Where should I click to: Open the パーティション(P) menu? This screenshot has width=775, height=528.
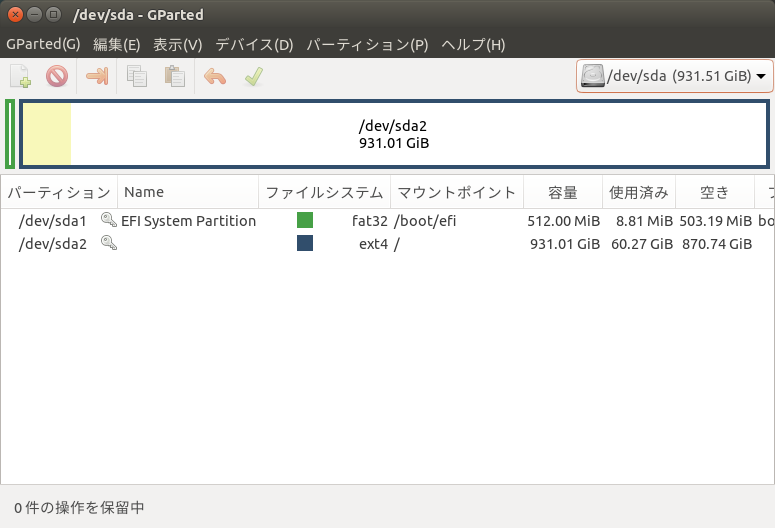366,45
